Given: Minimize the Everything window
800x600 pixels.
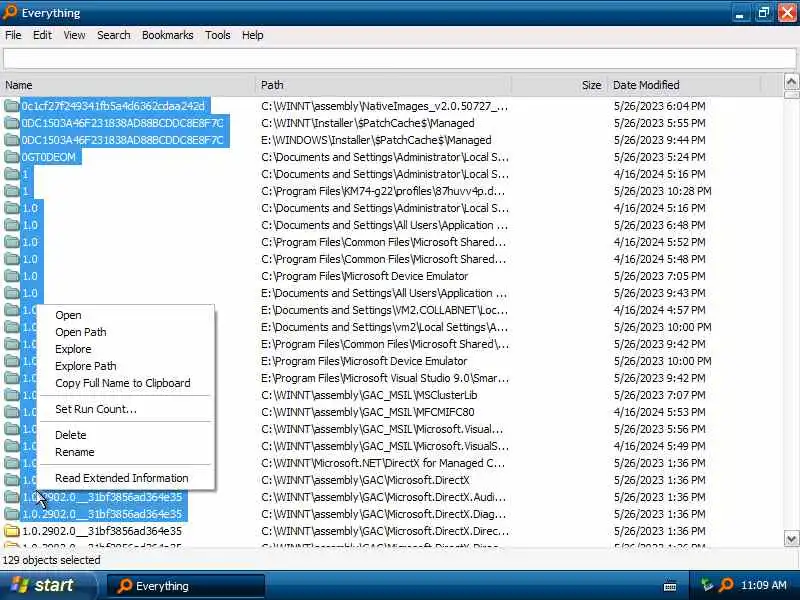Looking at the screenshot, I should (x=740, y=13).
